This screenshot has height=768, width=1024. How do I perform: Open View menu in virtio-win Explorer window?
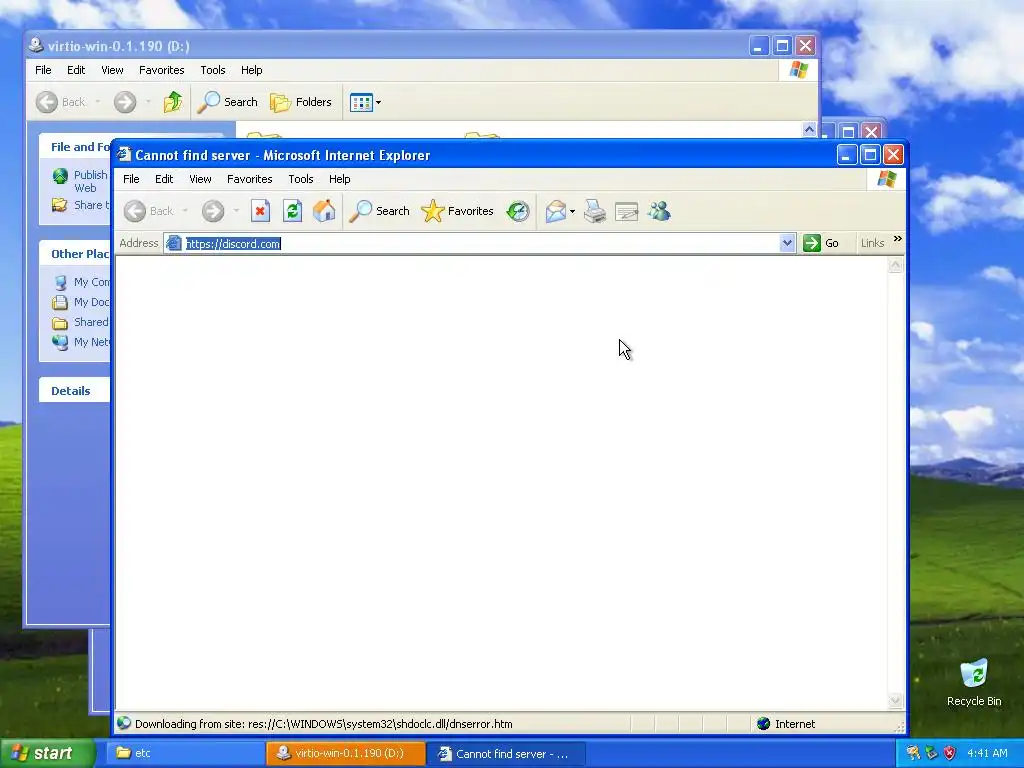click(x=112, y=70)
